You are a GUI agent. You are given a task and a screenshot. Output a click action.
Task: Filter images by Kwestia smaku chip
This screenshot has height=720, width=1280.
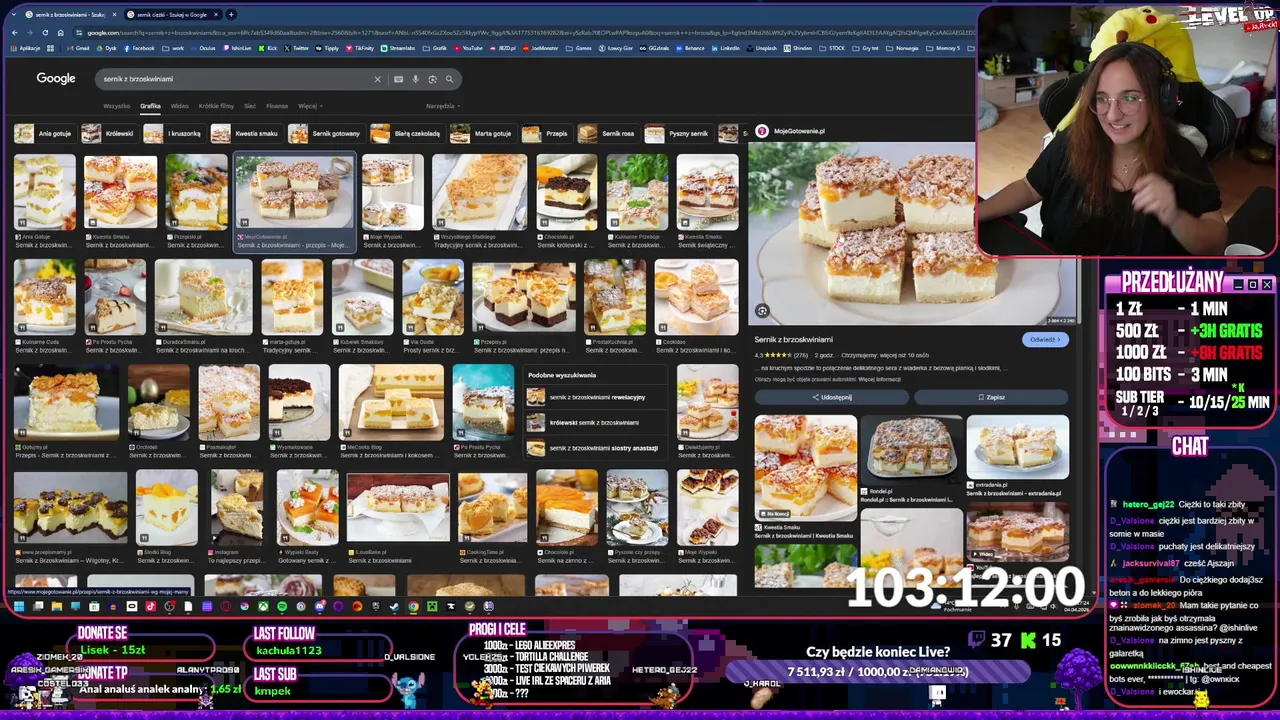tap(246, 133)
